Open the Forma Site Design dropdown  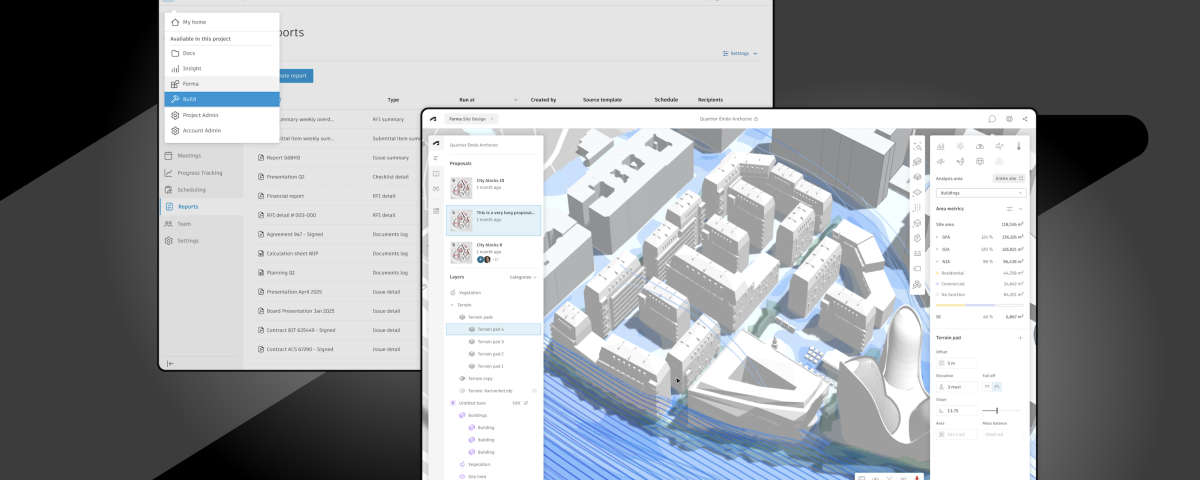point(471,119)
